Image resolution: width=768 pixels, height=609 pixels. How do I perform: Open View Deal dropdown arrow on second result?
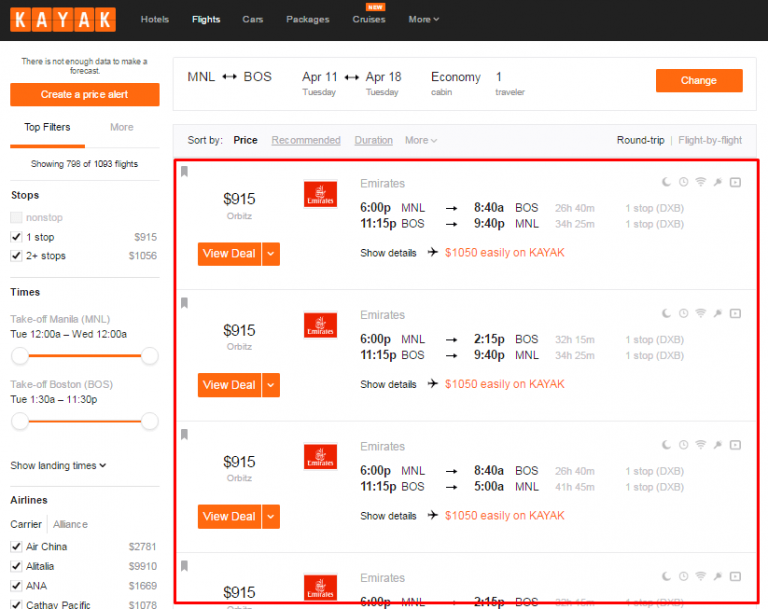[271, 385]
